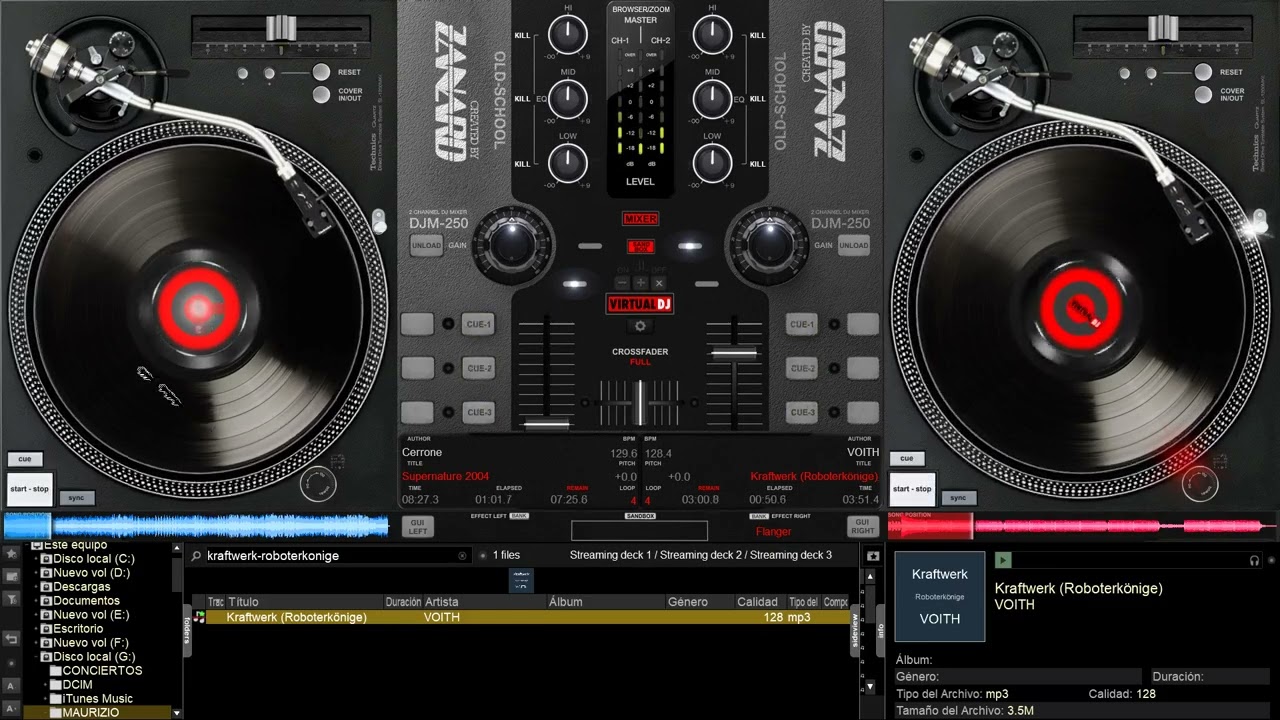Click the favorites star icon in browser sidebar
This screenshot has height=720, width=1280.
click(x=11, y=553)
